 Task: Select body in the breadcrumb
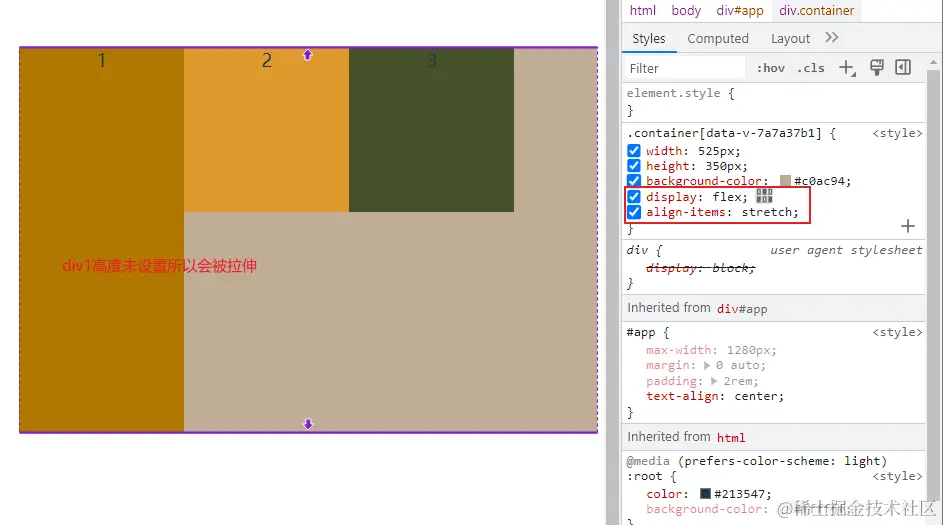(686, 10)
